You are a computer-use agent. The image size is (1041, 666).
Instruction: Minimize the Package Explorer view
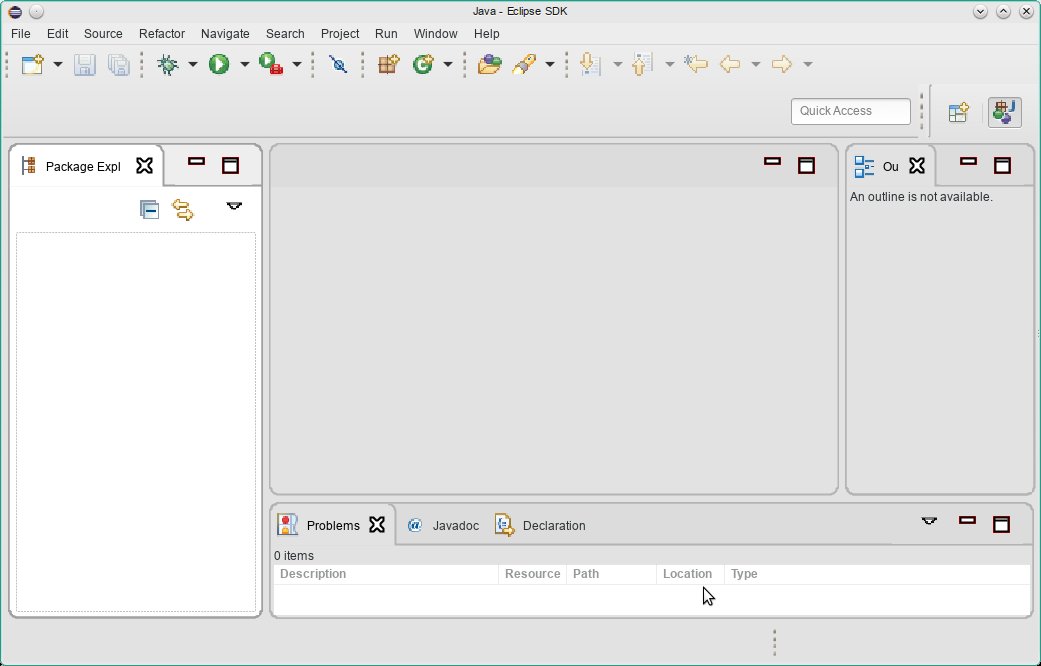(x=197, y=161)
